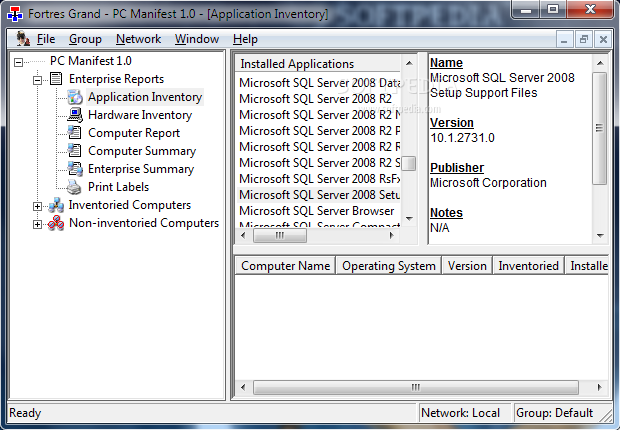The height and width of the screenshot is (430, 620).
Task: Click the version value 10.1.2731.0
Action: [462, 138]
